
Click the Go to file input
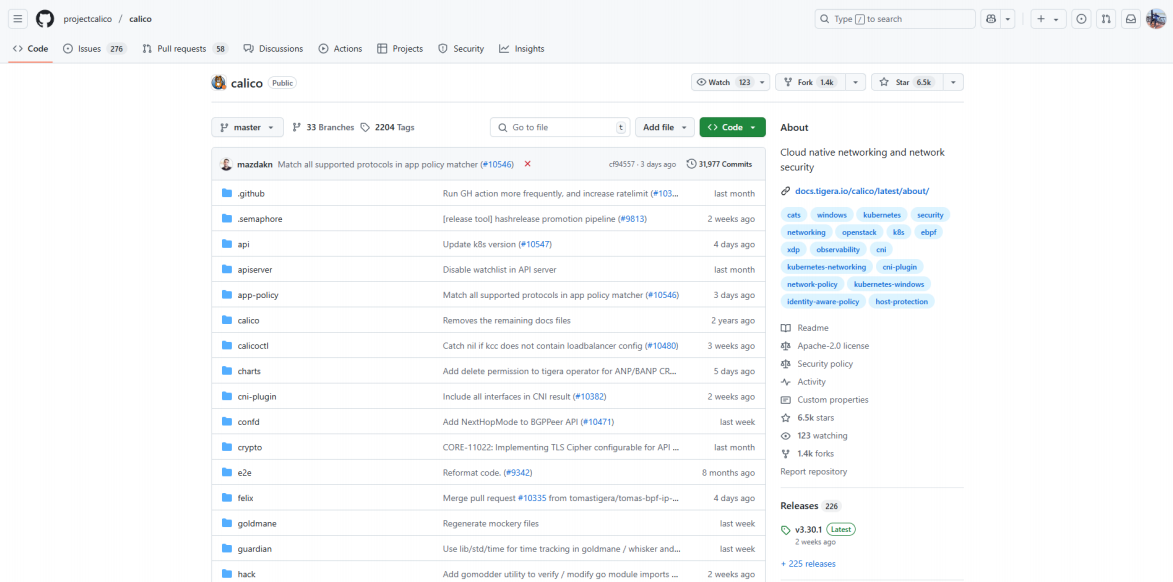click(561, 127)
